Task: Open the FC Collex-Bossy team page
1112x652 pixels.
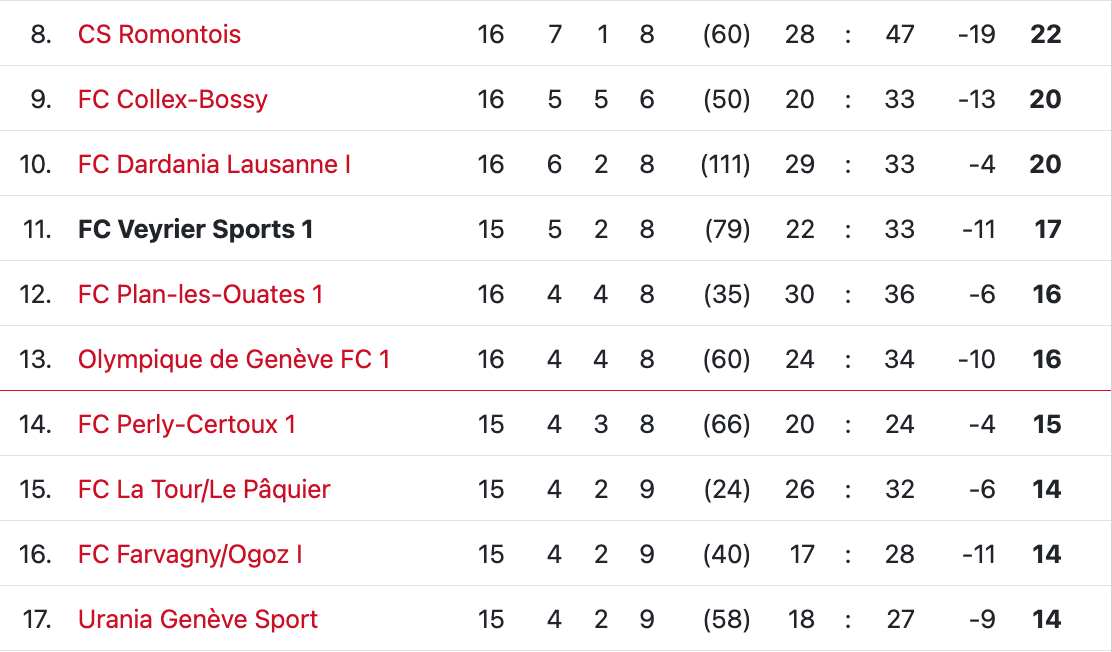Action: click(x=173, y=99)
